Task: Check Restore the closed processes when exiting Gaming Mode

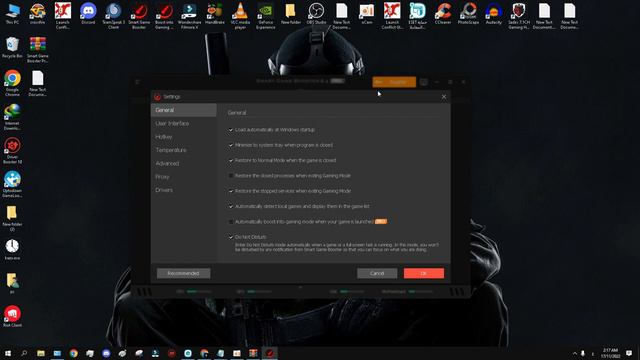Action: 231,176
